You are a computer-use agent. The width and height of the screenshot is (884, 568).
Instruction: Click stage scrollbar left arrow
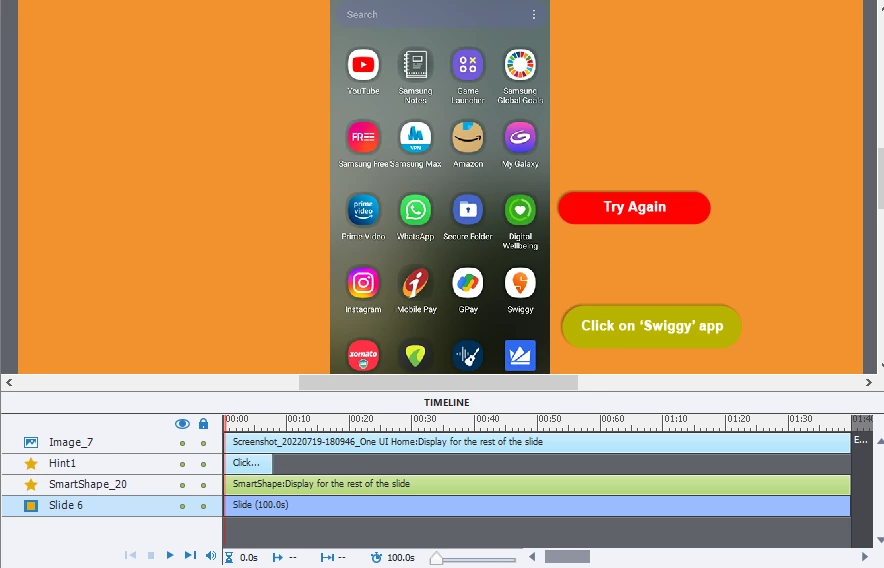click(x=9, y=382)
